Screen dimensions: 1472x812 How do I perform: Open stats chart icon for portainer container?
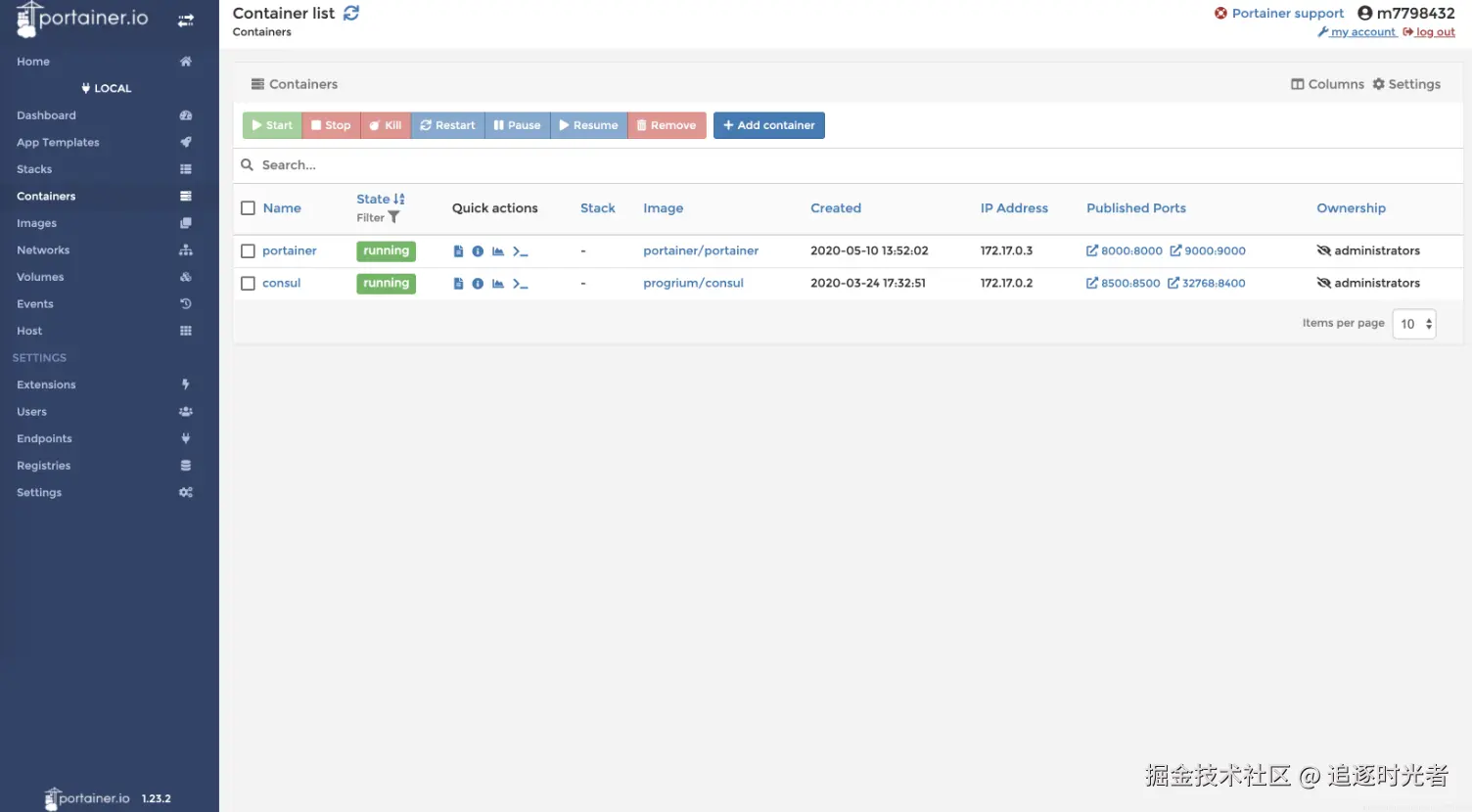coord(498,251)
